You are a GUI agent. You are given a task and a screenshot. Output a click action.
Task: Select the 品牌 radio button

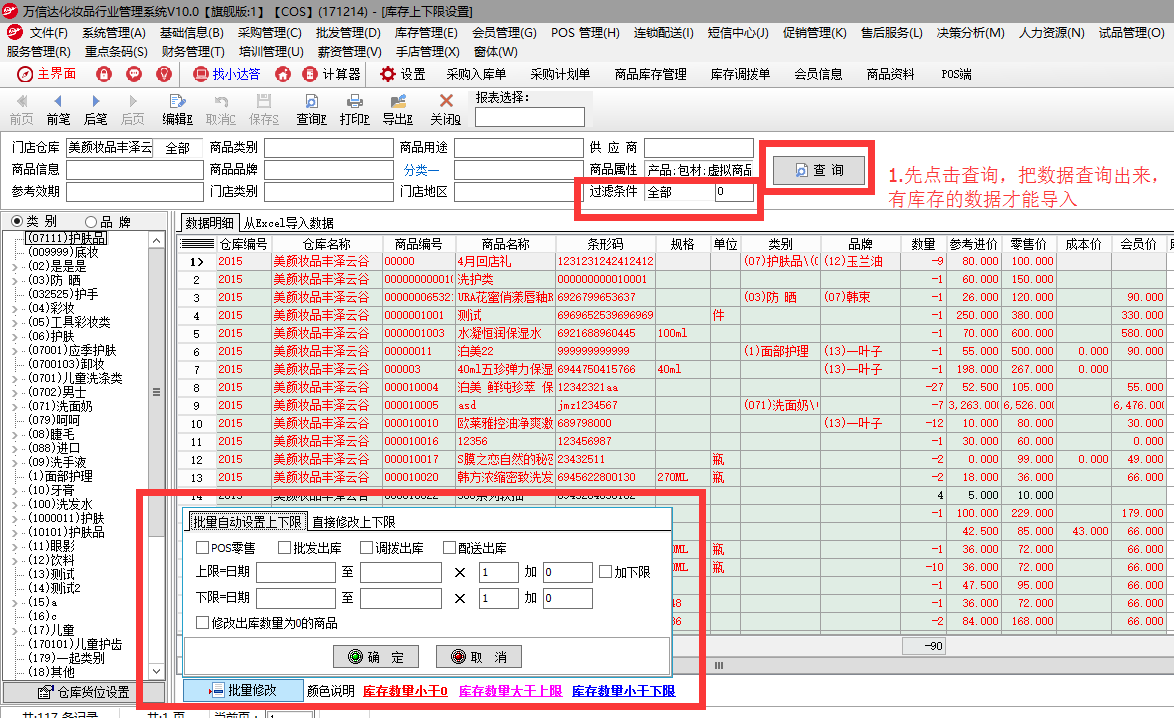[92, 222]
